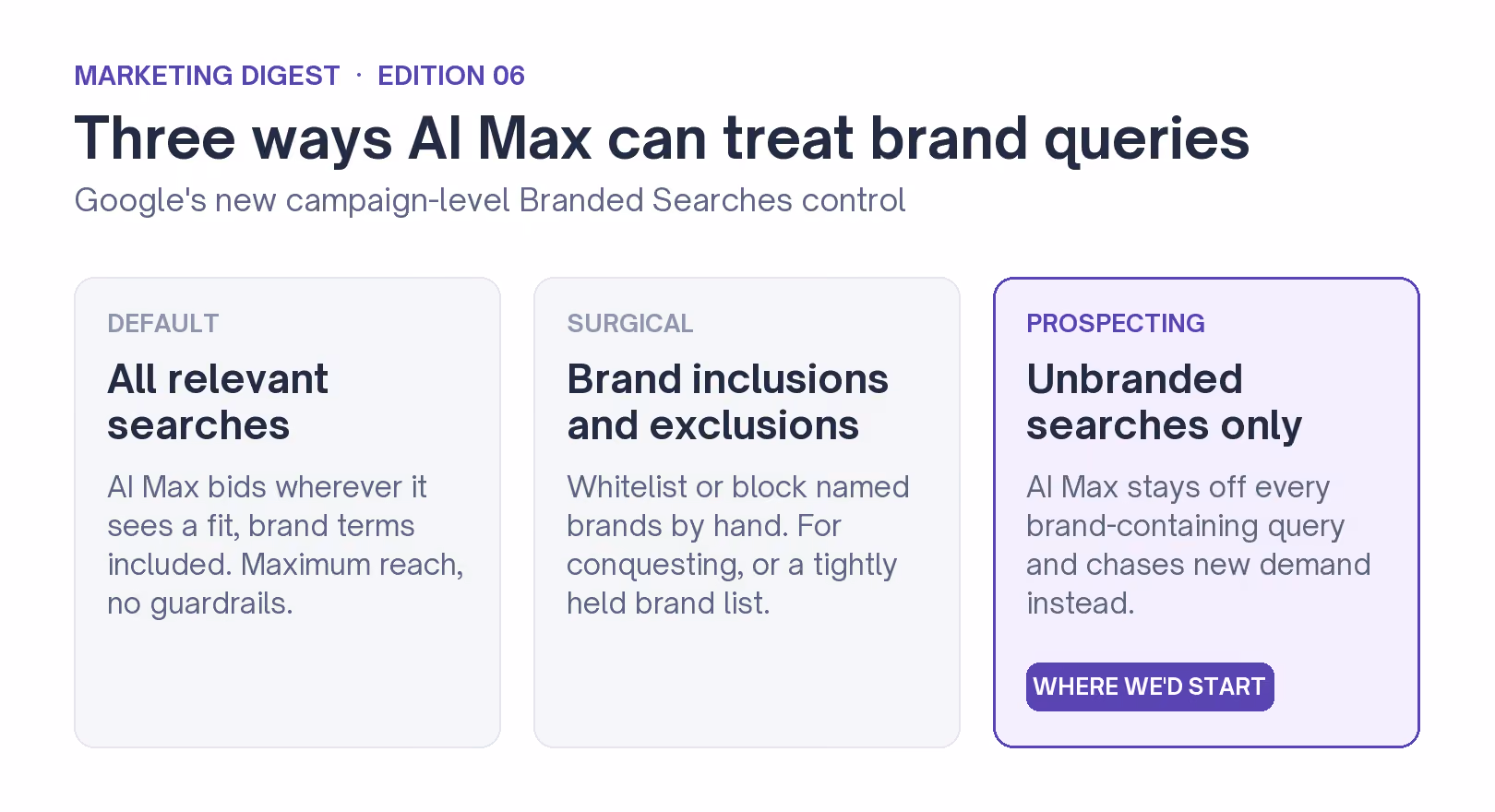The image size is (1495, 812).
Task: Click empty area of the Default card
Action: [287, 687]
